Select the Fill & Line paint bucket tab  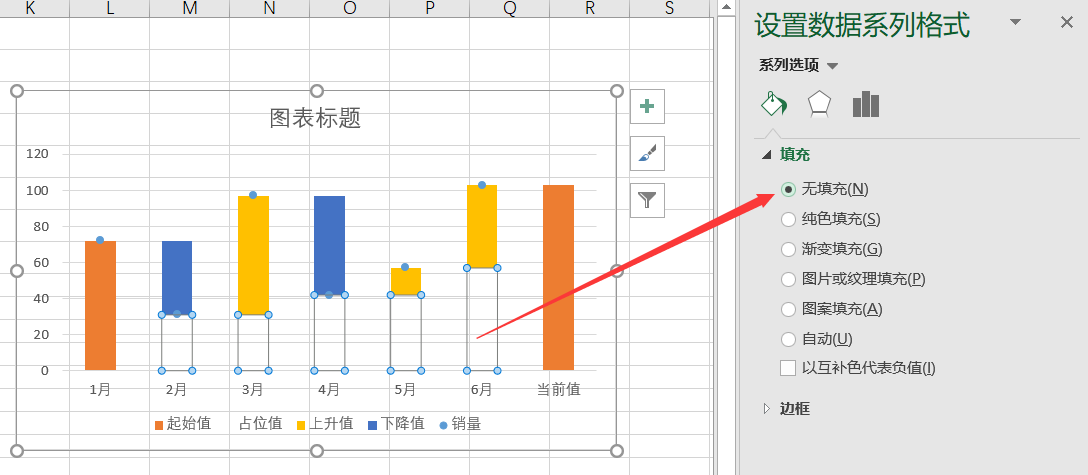(774, 104)
